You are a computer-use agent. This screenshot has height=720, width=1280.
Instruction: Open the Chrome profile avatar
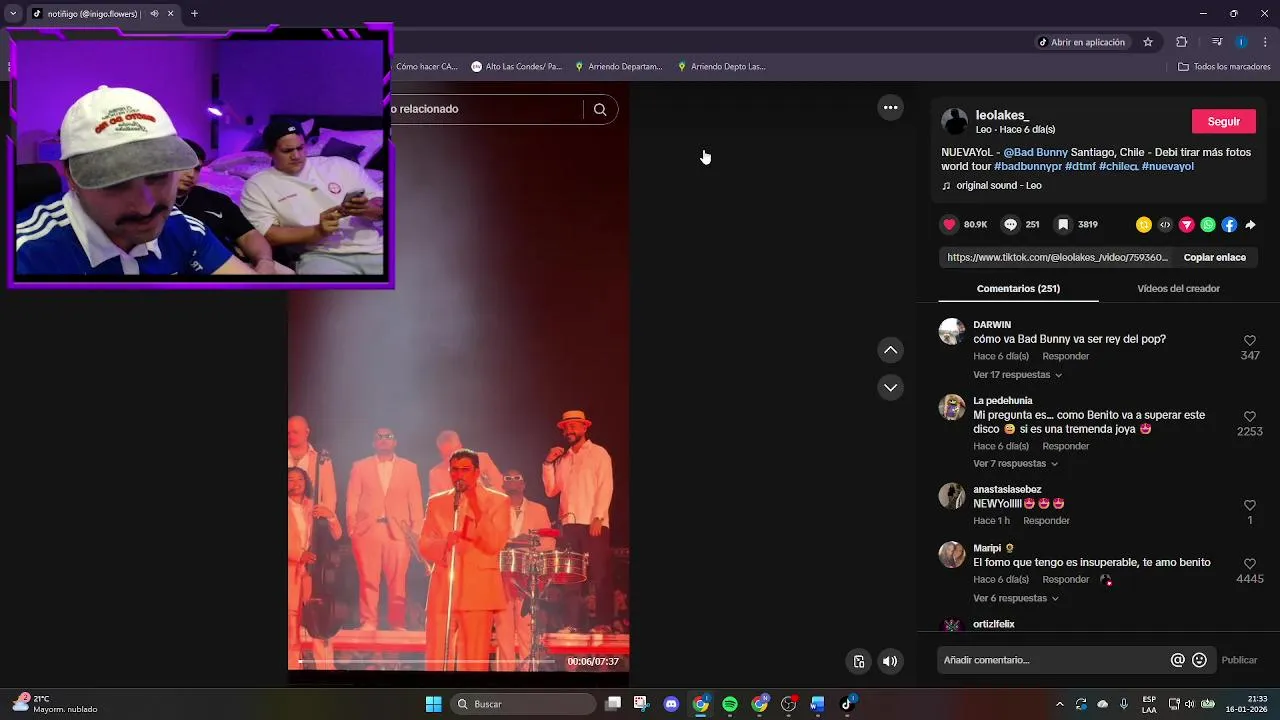(x=1241, y=42)
